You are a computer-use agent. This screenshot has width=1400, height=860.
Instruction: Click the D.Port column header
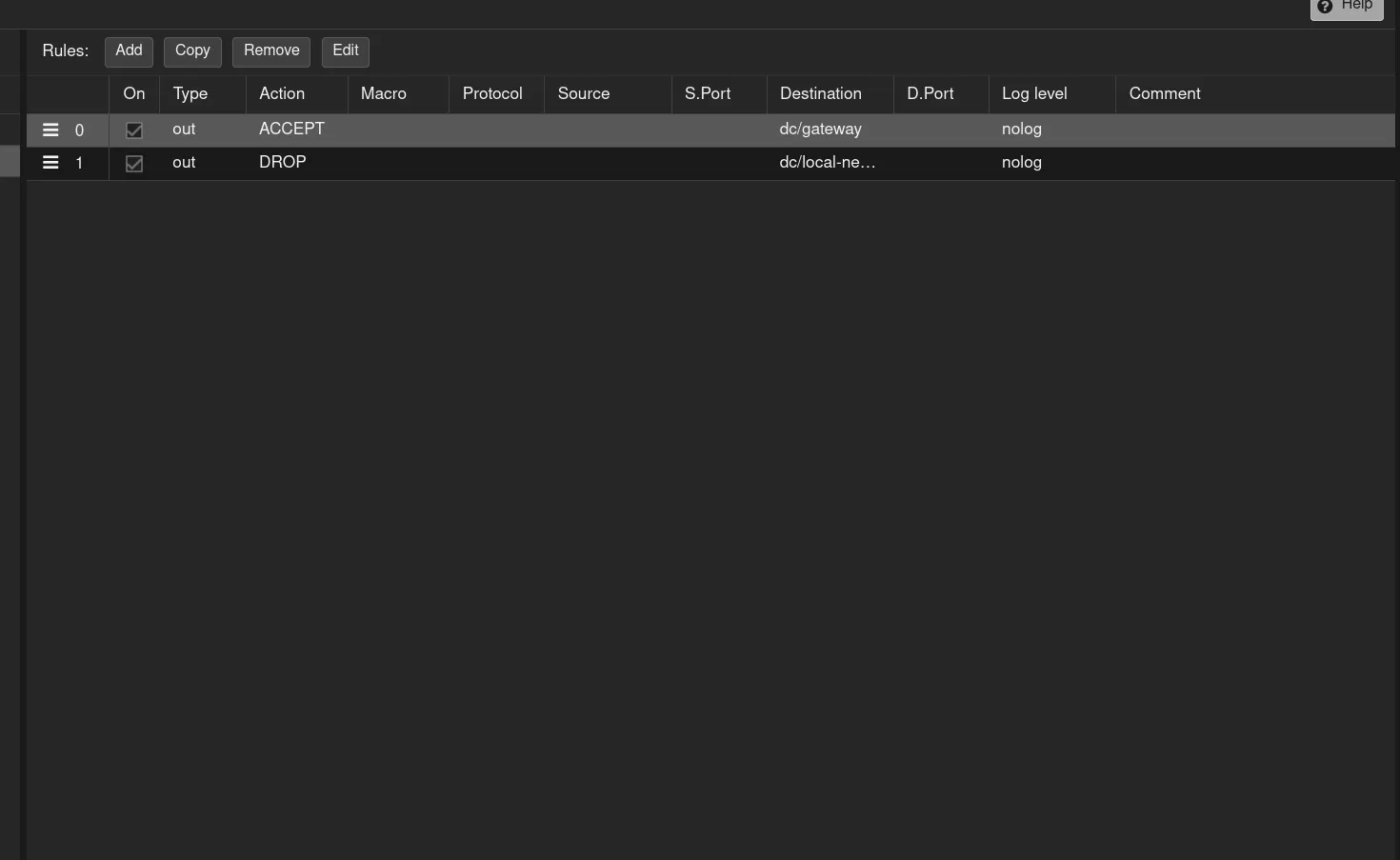pos(930,94)
